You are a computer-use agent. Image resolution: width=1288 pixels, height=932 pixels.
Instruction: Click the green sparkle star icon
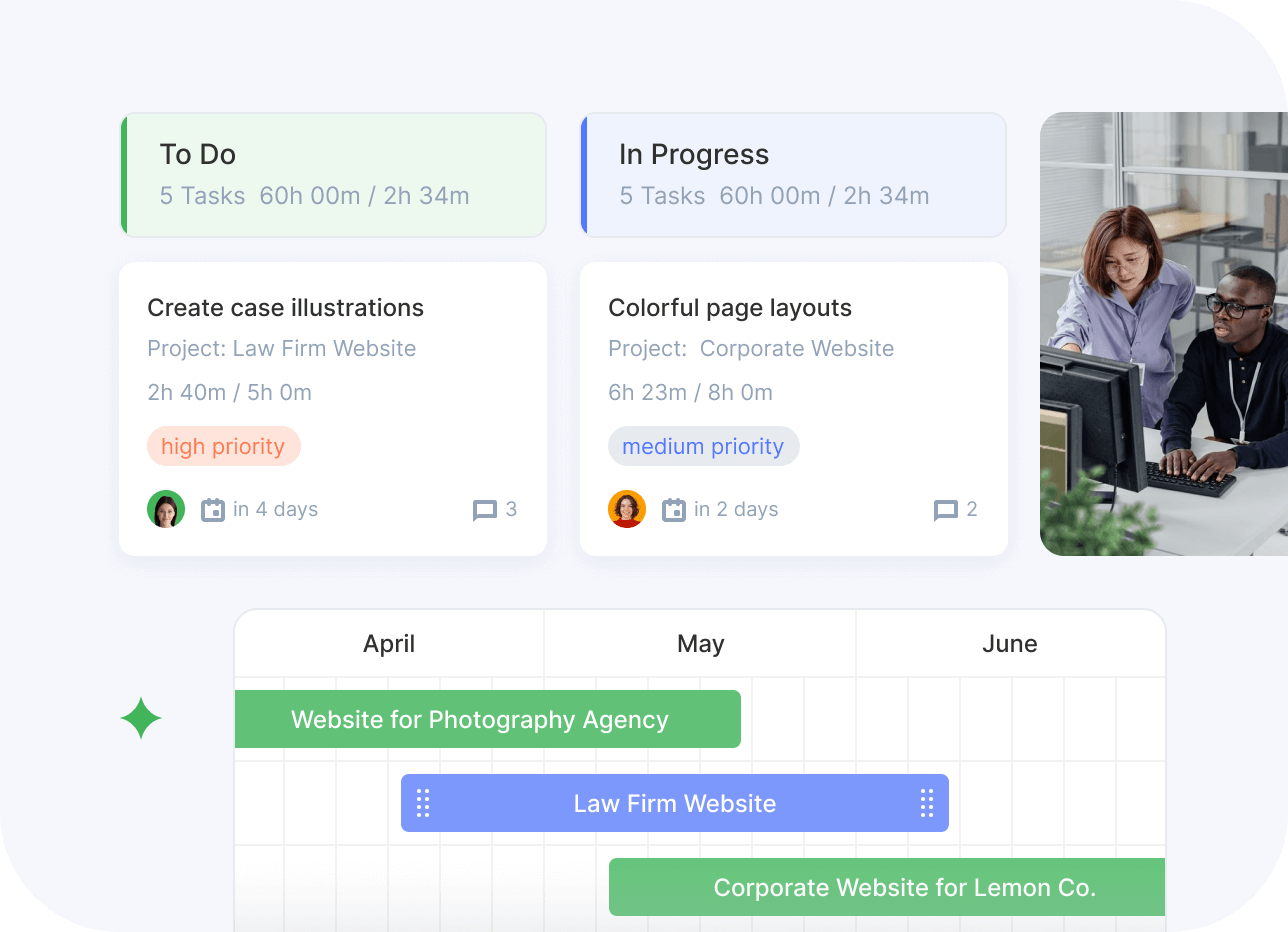point(141,718)
